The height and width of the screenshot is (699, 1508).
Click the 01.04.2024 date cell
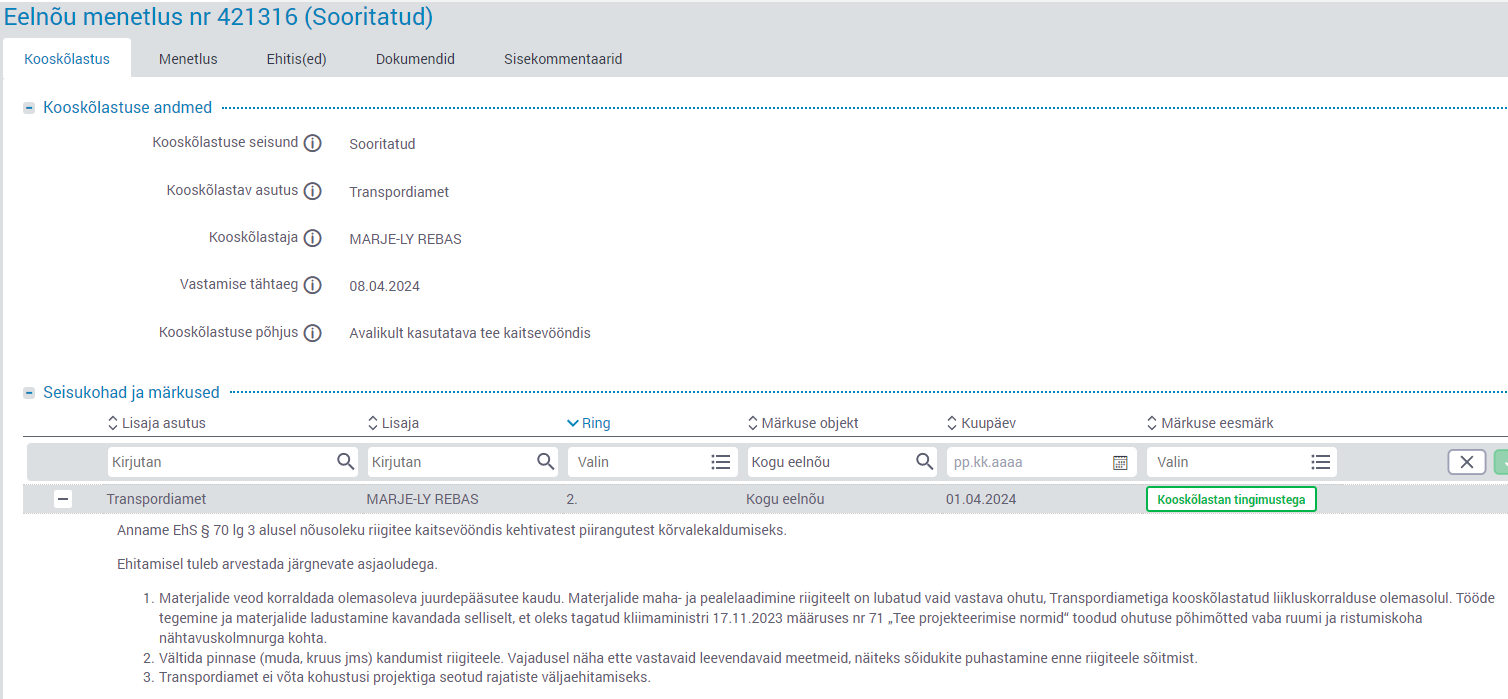coord(981,499)
